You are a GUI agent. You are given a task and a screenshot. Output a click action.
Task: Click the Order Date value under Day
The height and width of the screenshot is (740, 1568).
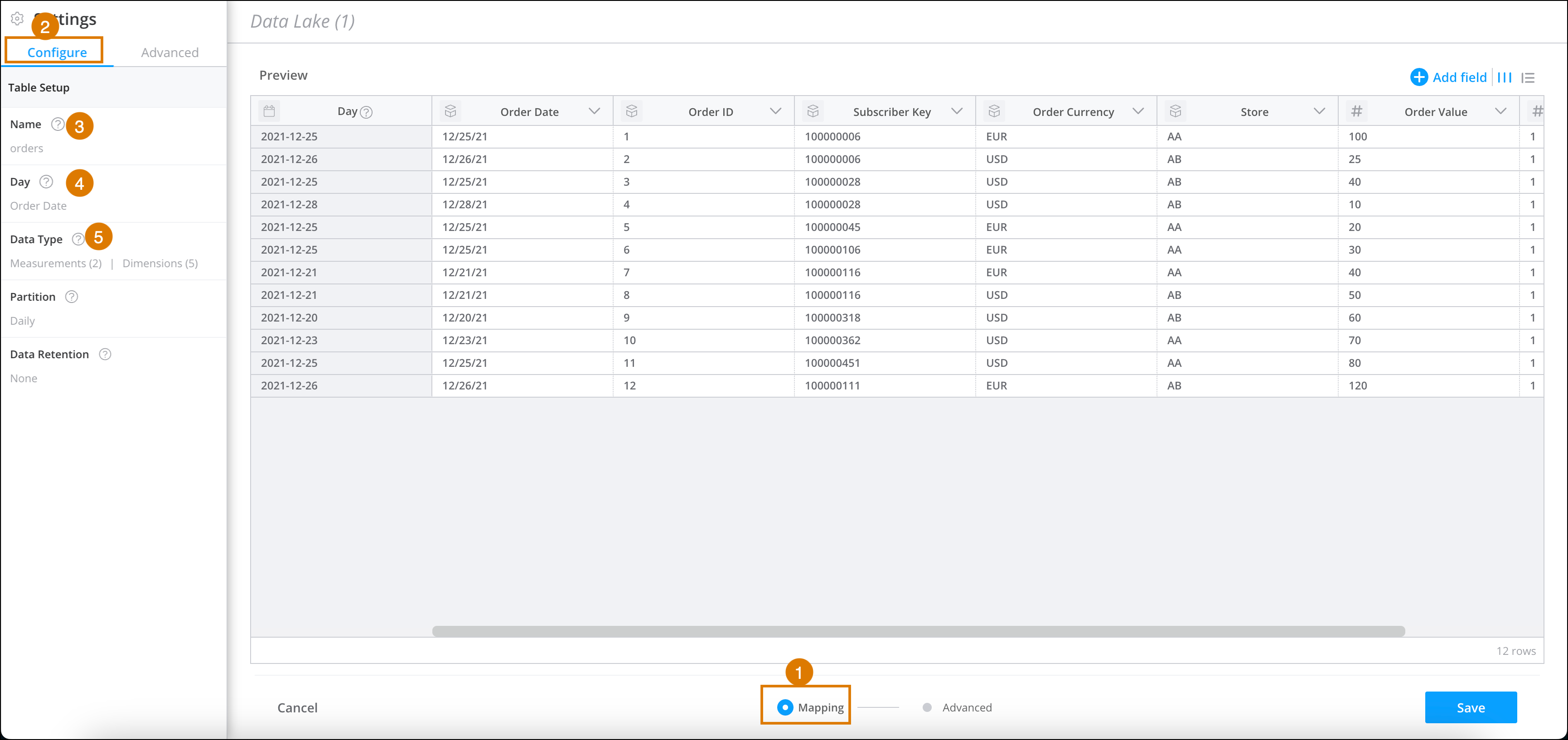(x=39, y=206)
